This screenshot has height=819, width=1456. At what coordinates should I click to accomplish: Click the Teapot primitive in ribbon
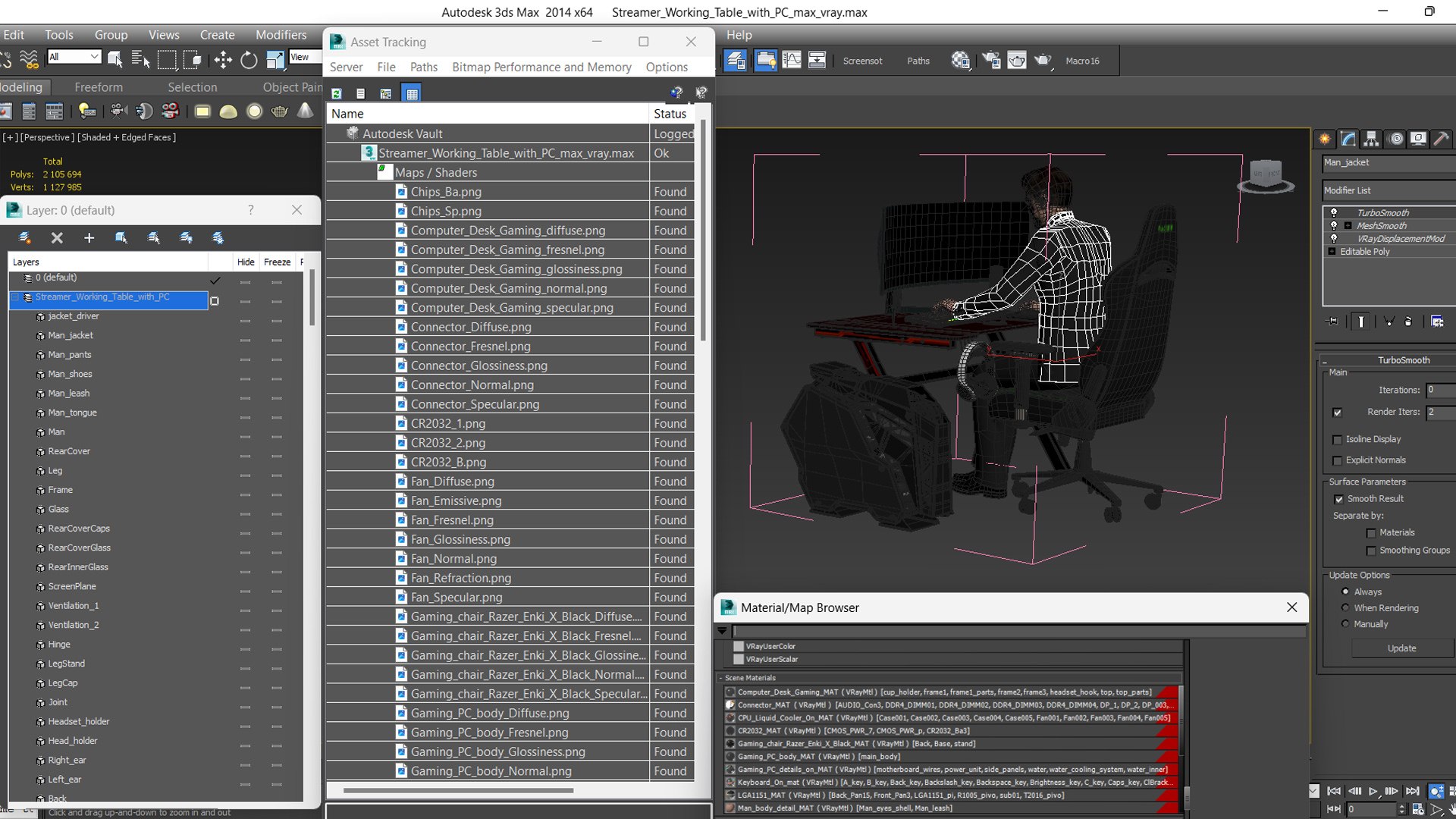coord(279,111)
